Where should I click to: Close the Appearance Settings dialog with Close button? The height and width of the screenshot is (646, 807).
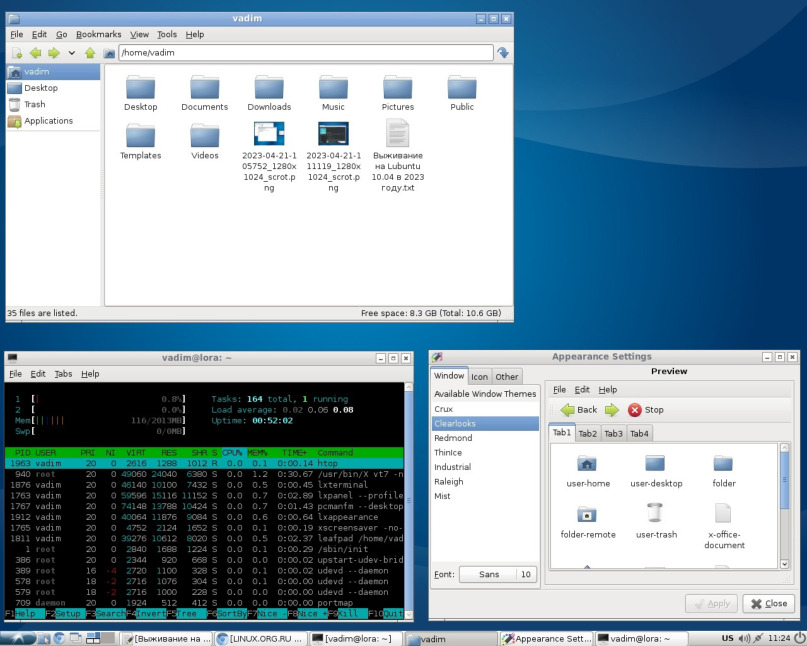(768, 603)
